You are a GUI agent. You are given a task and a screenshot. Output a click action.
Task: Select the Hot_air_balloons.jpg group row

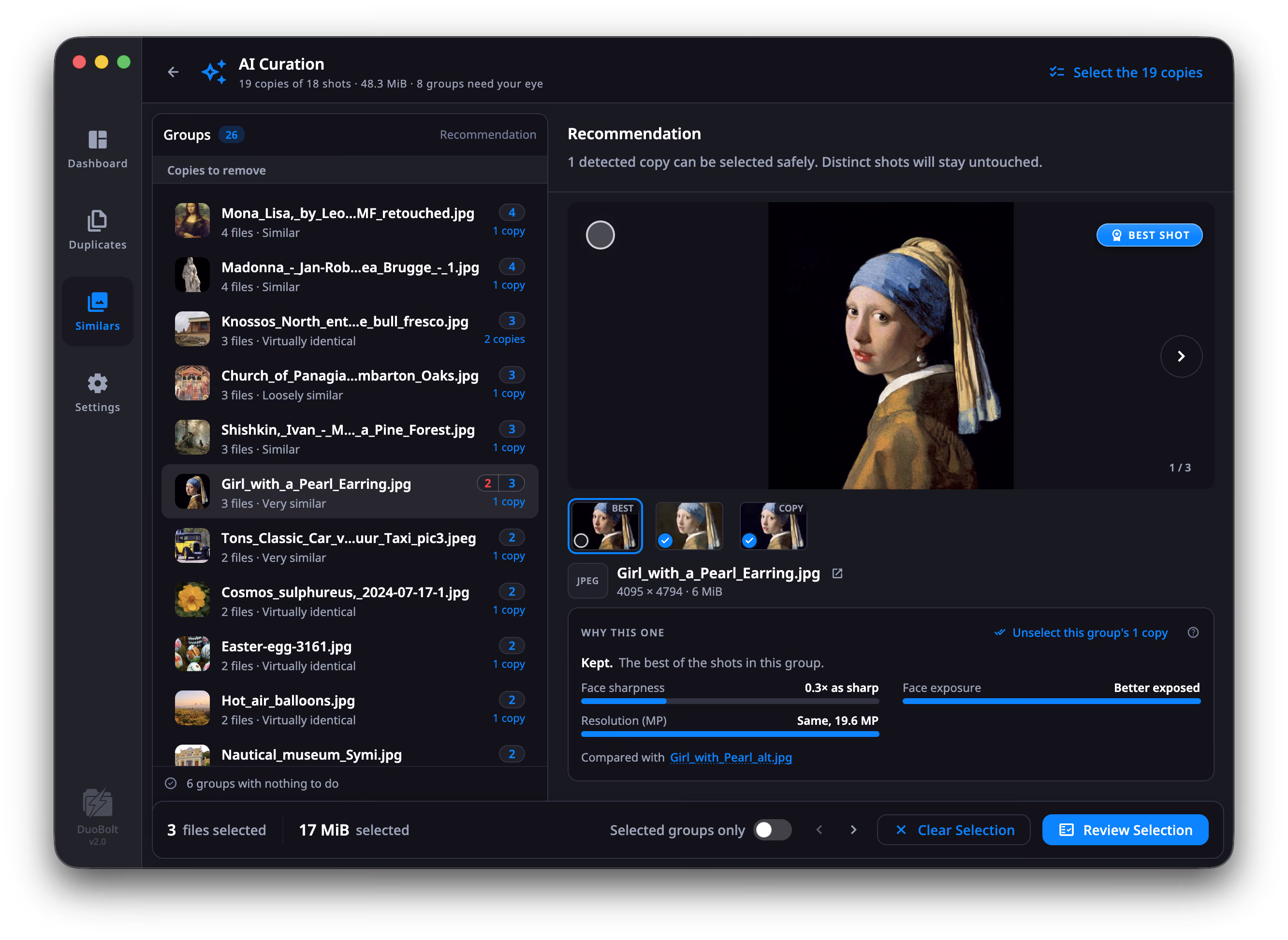[350, 708]
